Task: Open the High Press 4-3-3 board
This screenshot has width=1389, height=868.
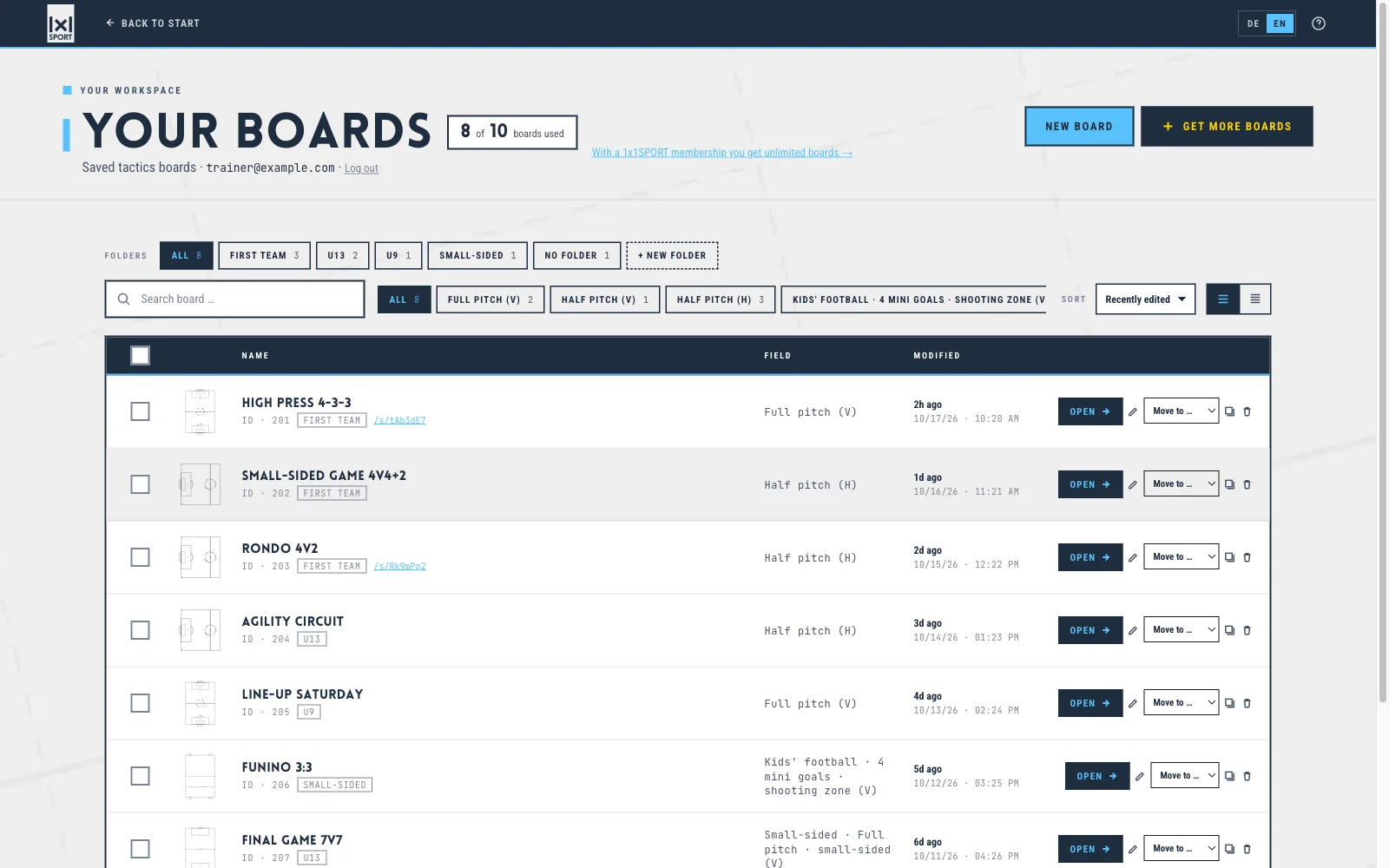Action: (x=1090, y=411)
